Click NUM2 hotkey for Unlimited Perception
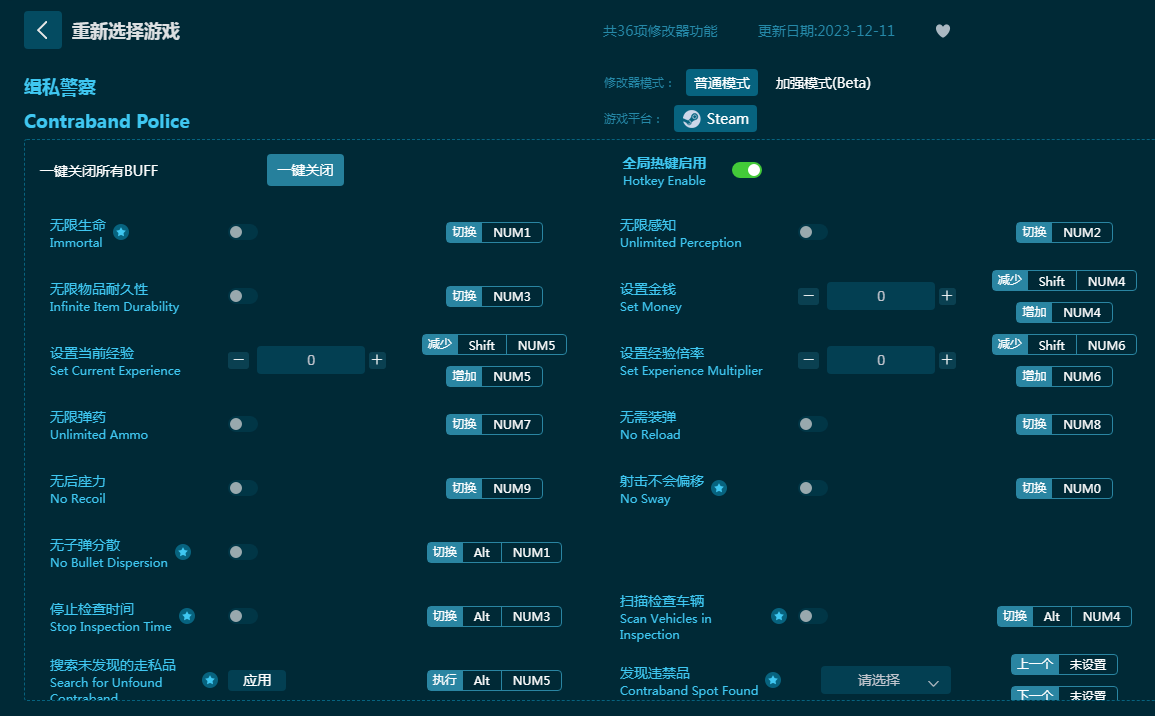This screenshot has width=1155, height=716. pos(1064,233)
